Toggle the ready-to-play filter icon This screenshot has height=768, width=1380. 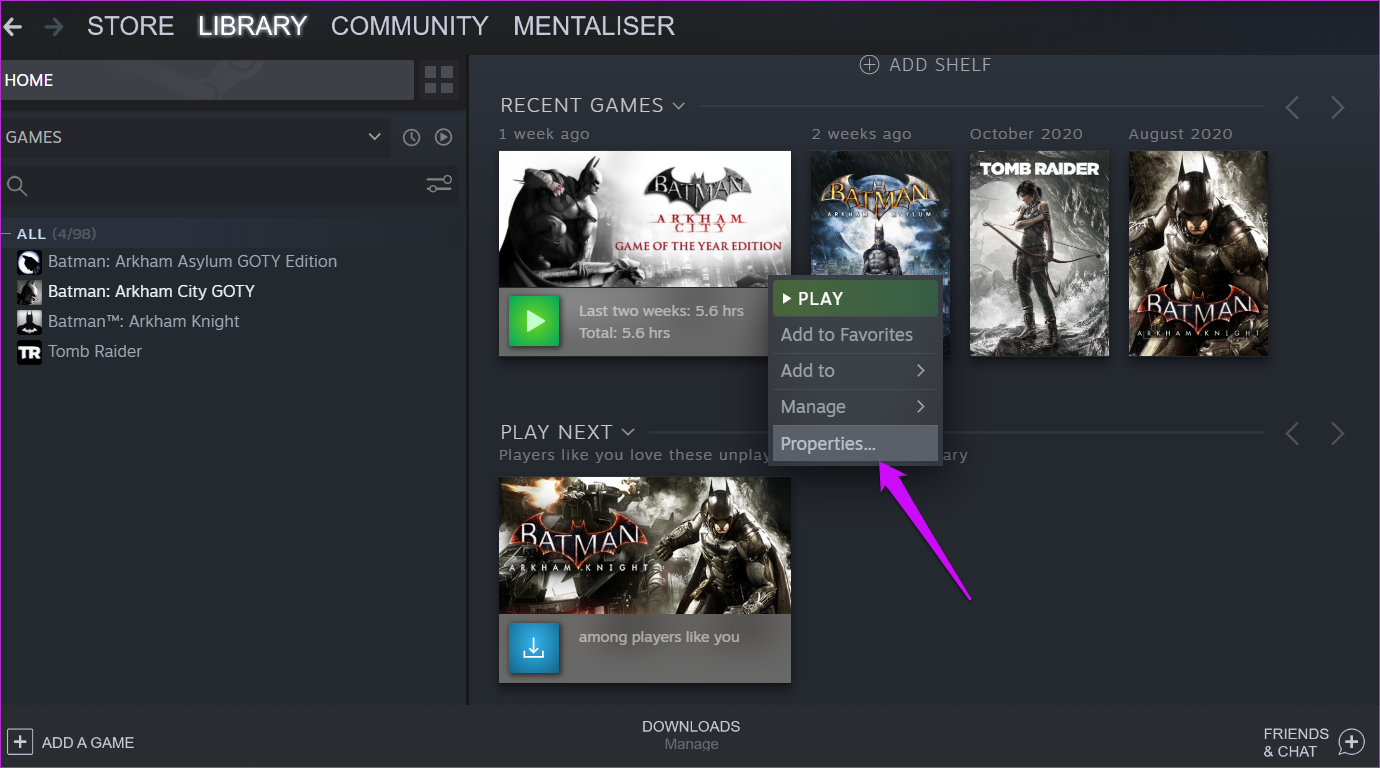point(444,137)
